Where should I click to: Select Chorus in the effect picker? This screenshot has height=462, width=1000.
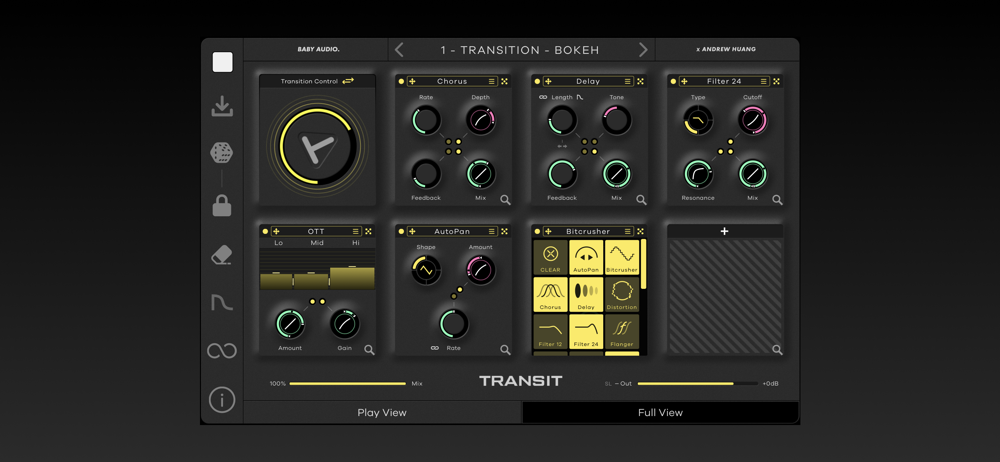(550, 294)
